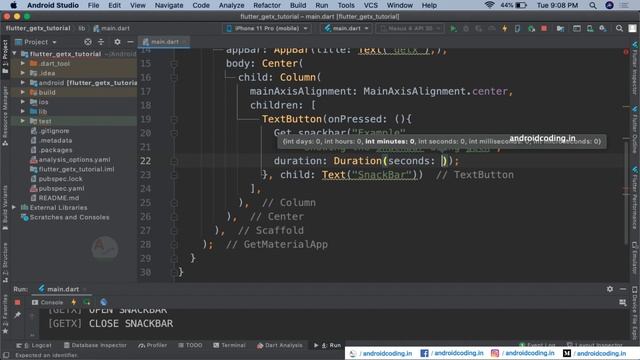The image size is (640, 360).
Task: Trigger Flutter Hot Reload lightning icon in toolbar
Action: point(505,29)
